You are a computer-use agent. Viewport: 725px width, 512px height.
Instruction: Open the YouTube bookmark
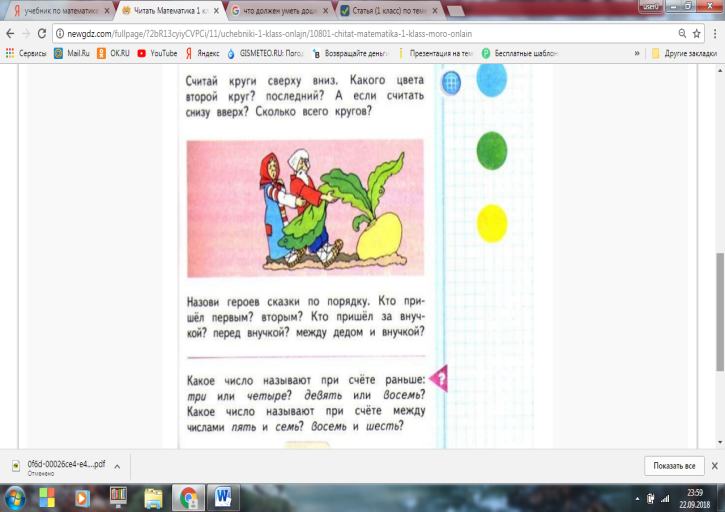157,53
